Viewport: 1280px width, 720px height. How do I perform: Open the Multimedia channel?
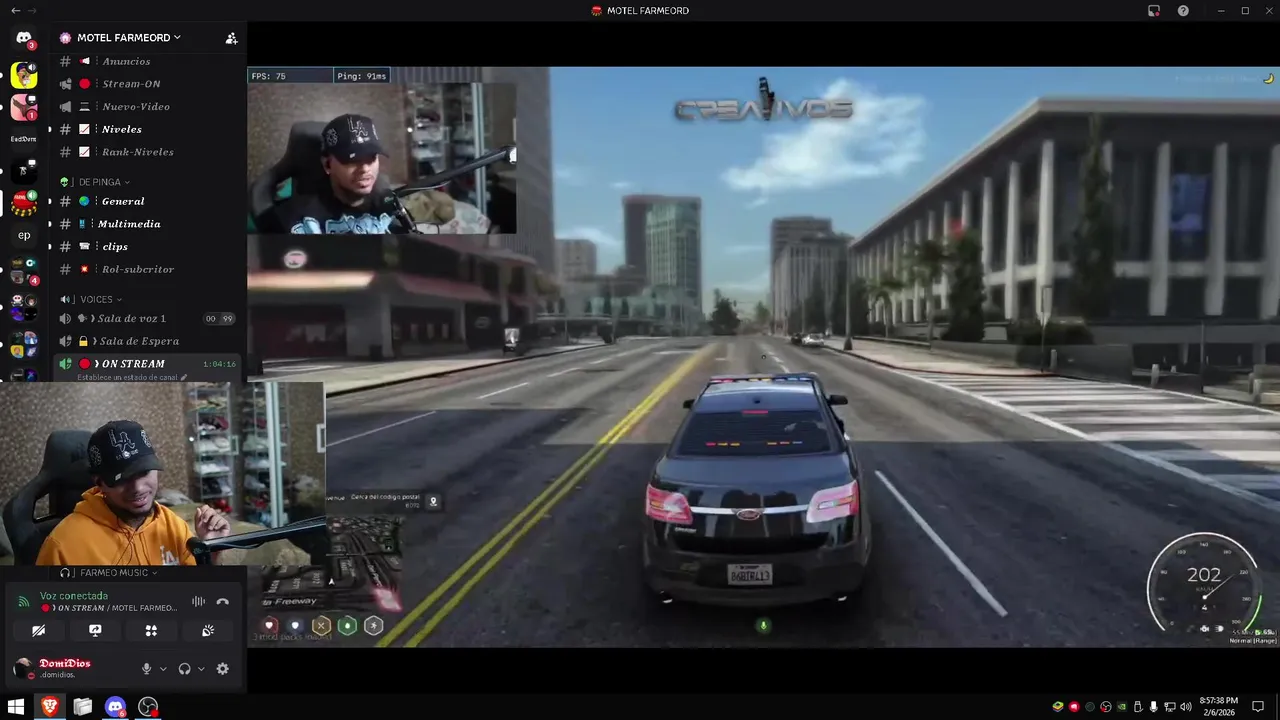coord(149,224)
